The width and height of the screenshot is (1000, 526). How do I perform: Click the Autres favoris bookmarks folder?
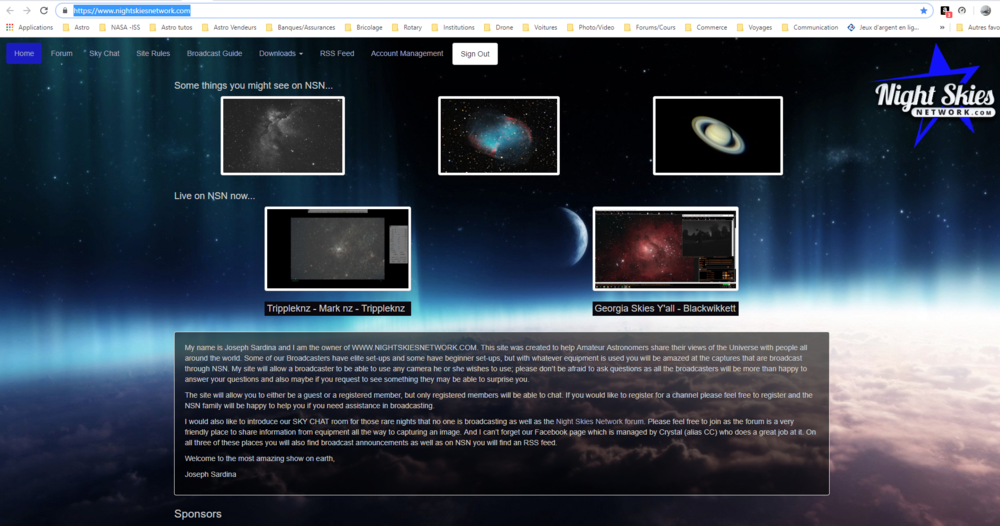(978, 27)
